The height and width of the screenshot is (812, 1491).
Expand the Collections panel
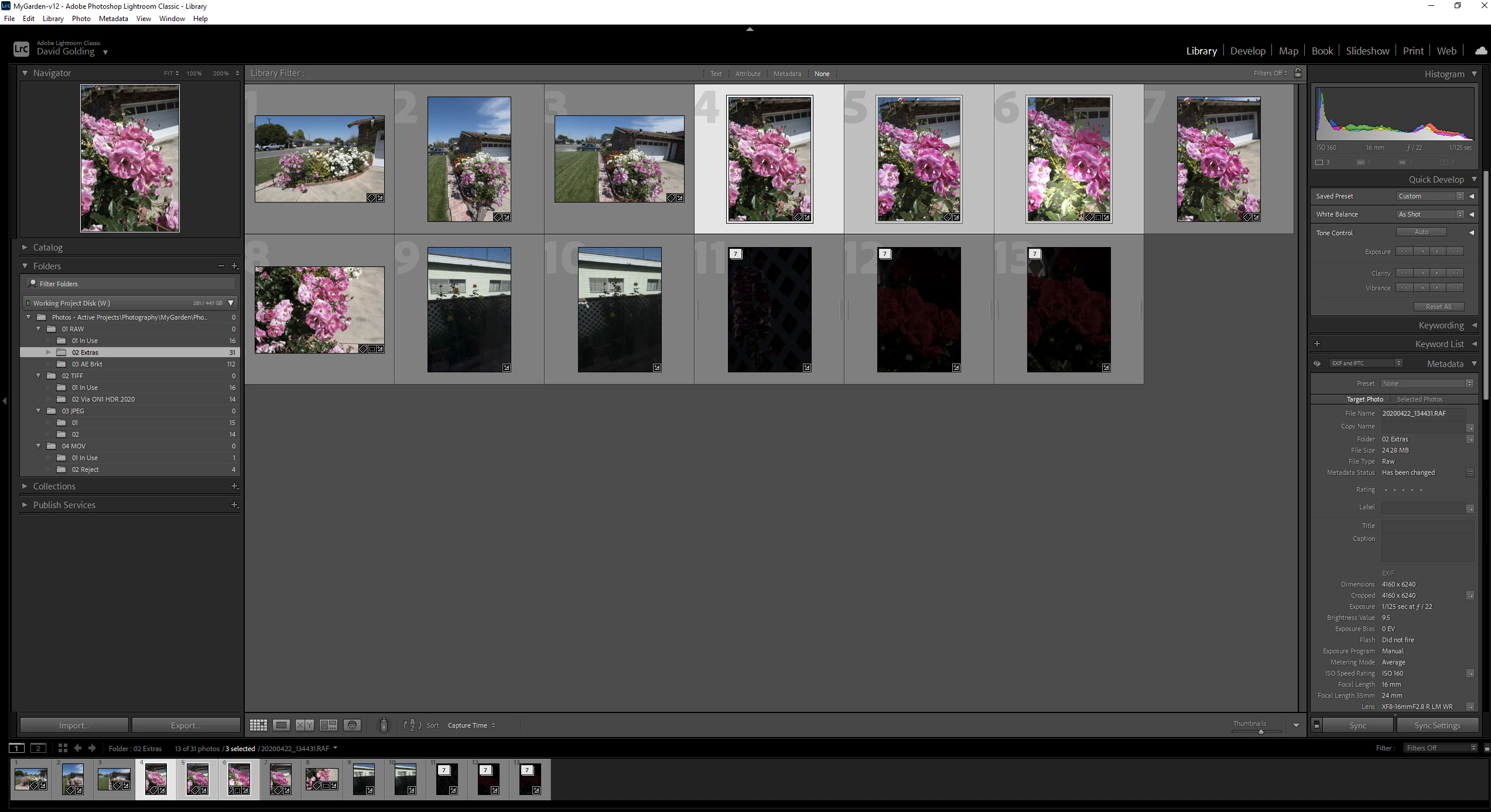[x=54, y=486]
